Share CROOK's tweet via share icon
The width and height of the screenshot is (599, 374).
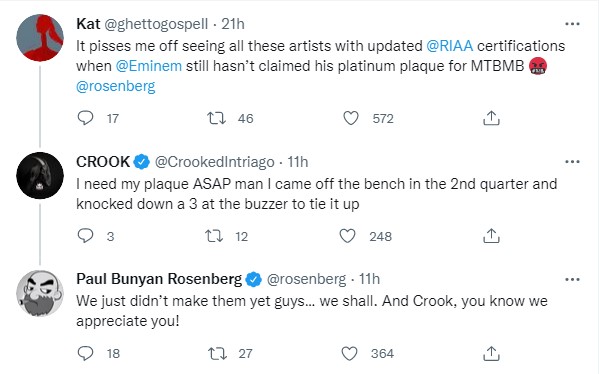(x=491, y=236)
